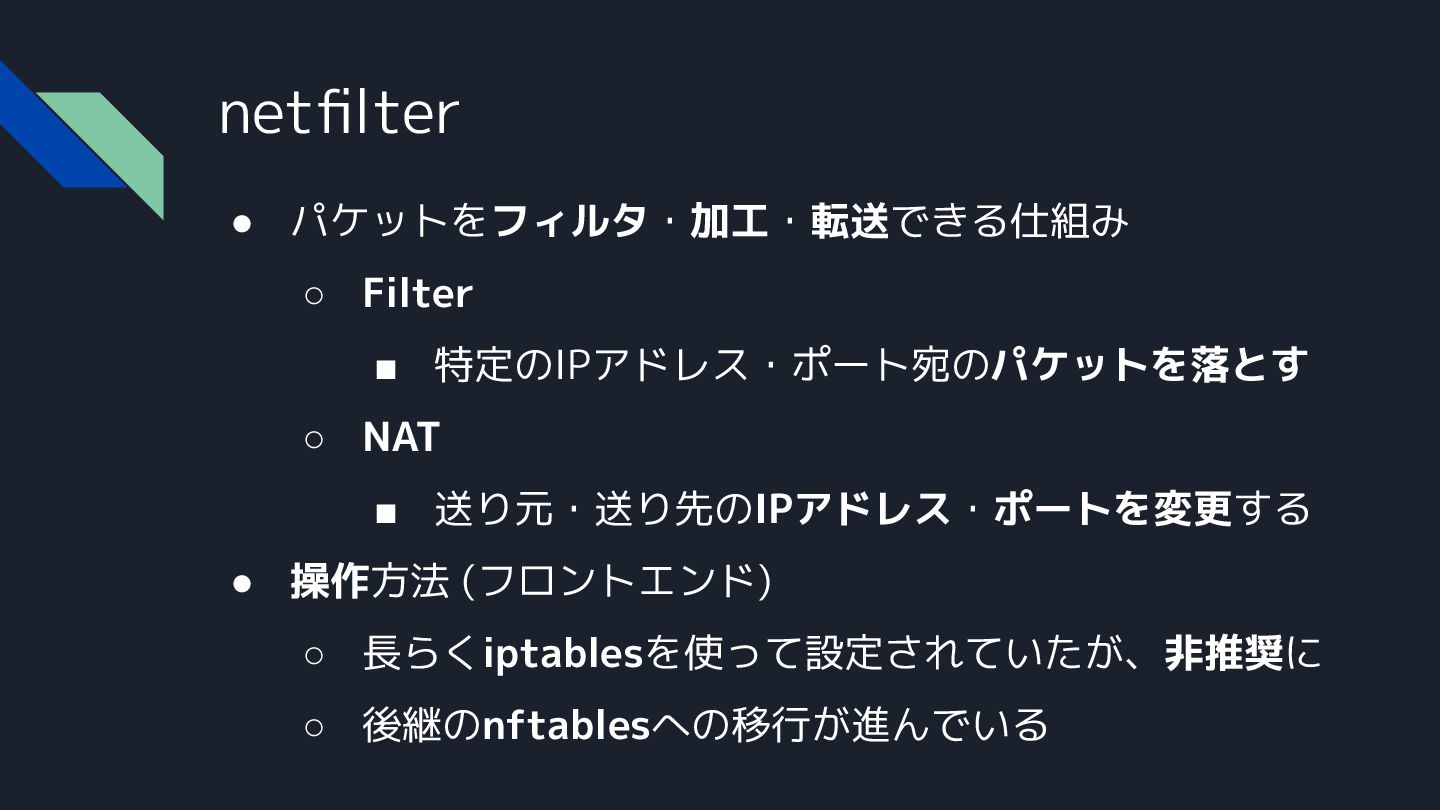Click the パケットを落とす bold phrase

(x=1150, y=365)
